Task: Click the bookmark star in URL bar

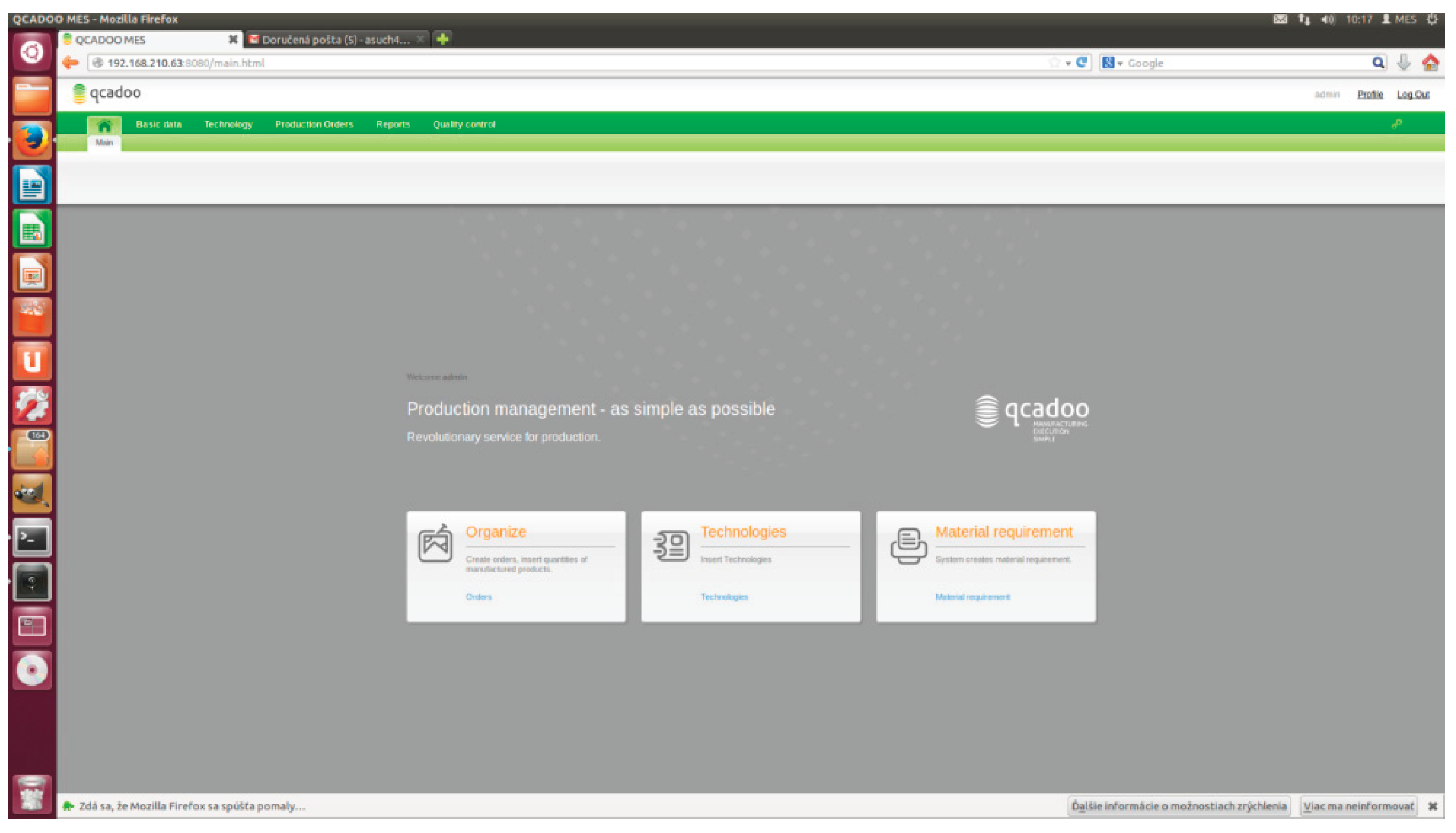Action: pos(1054,63)
